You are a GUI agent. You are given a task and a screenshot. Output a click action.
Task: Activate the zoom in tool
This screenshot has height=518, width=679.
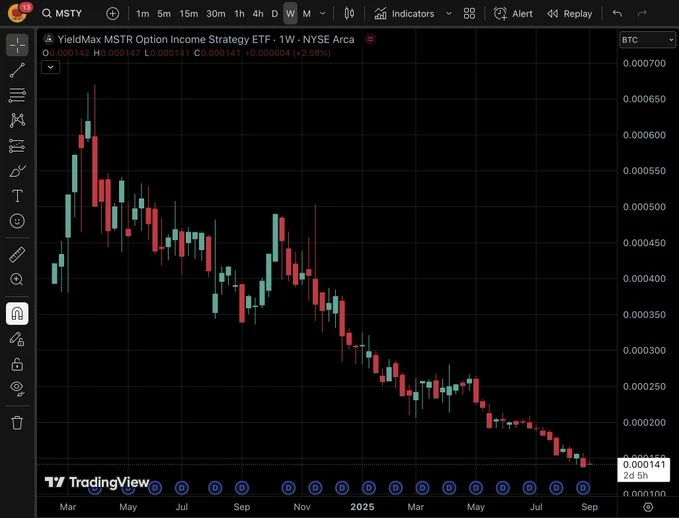click(x=17, y=280)
